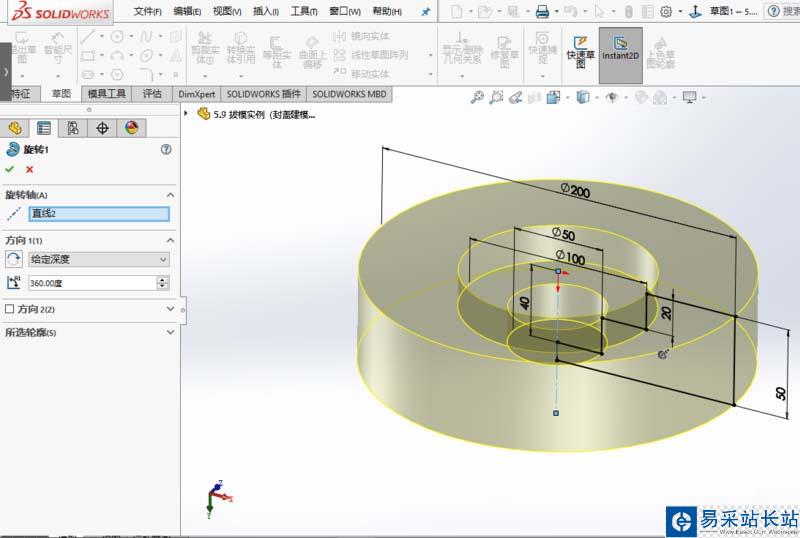Click the 直线2 rotation axis field
This screenshot has height=538, width=800.
point(99,214)
